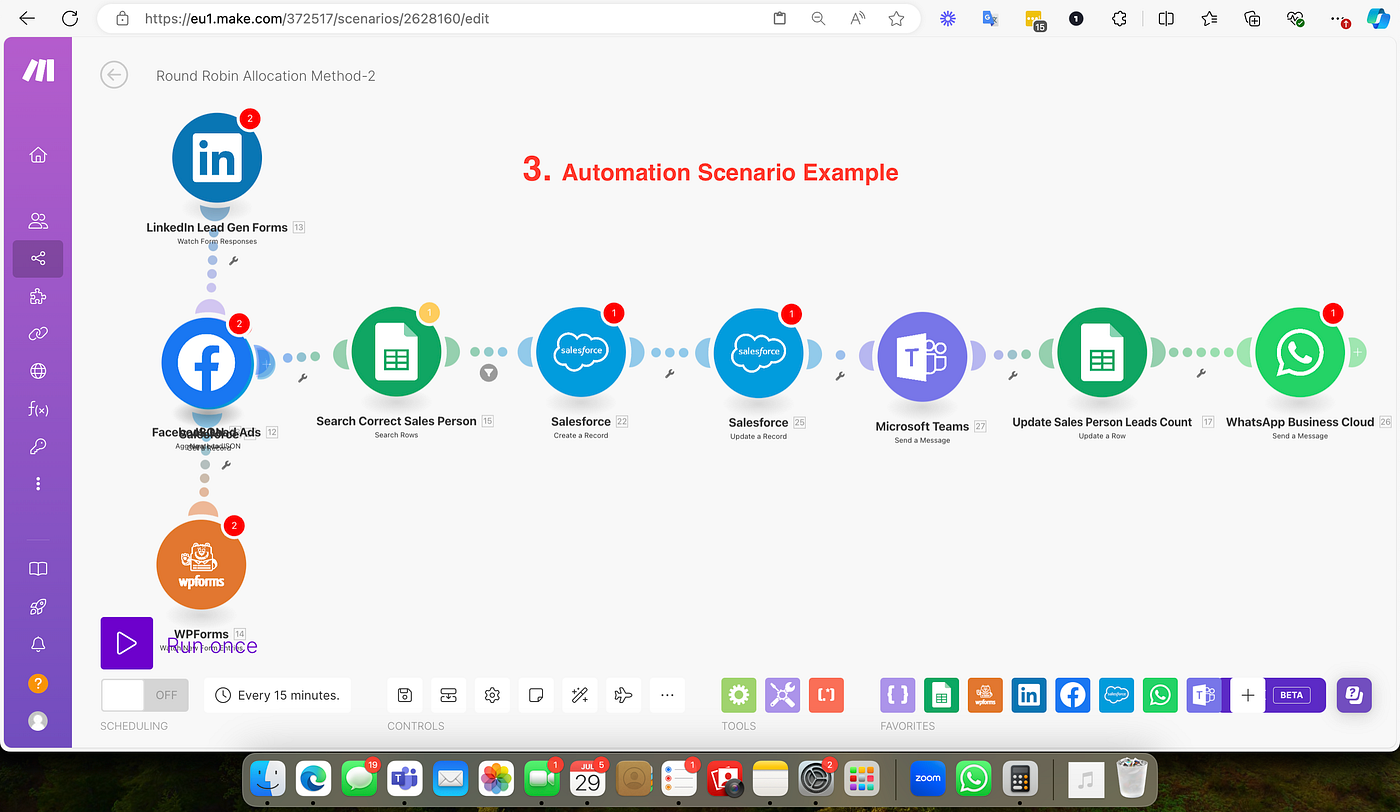The height and width of the screenshot is (812, 1400).
Task: Open the green Flow control tool
Action: (739, 695)
